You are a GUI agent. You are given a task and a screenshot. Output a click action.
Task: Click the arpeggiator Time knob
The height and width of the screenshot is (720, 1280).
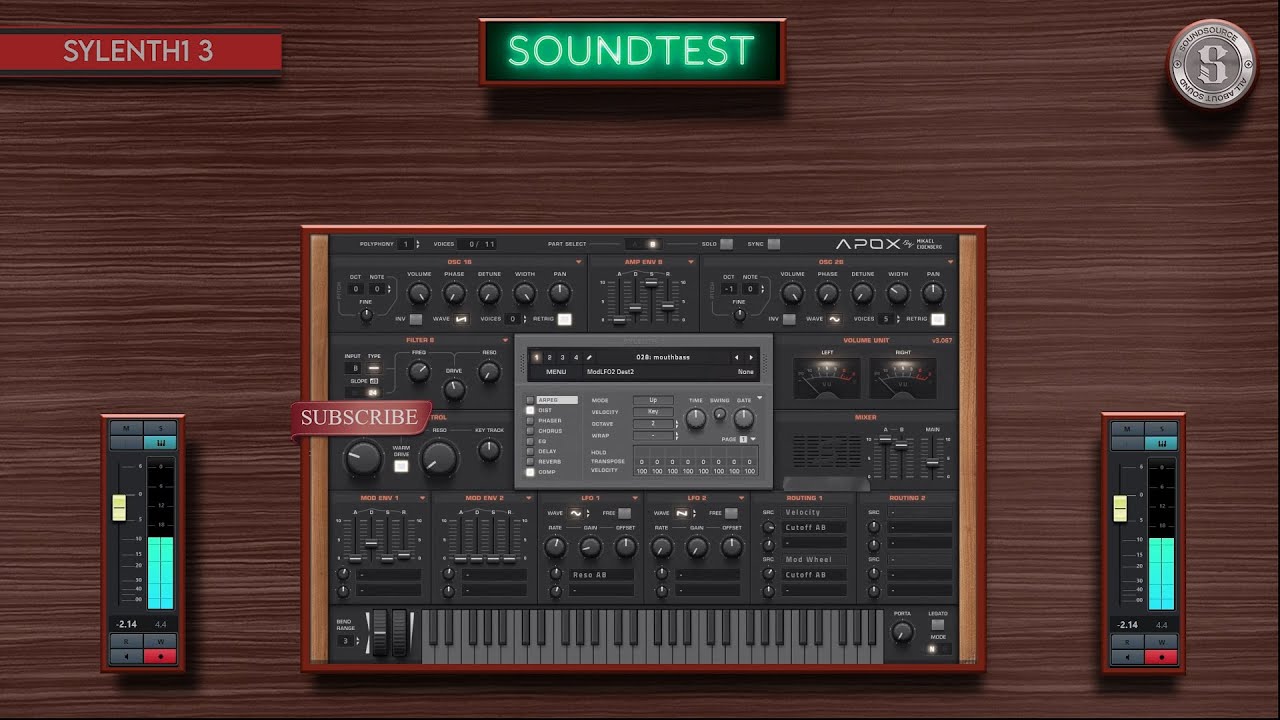tap(696, 418)
